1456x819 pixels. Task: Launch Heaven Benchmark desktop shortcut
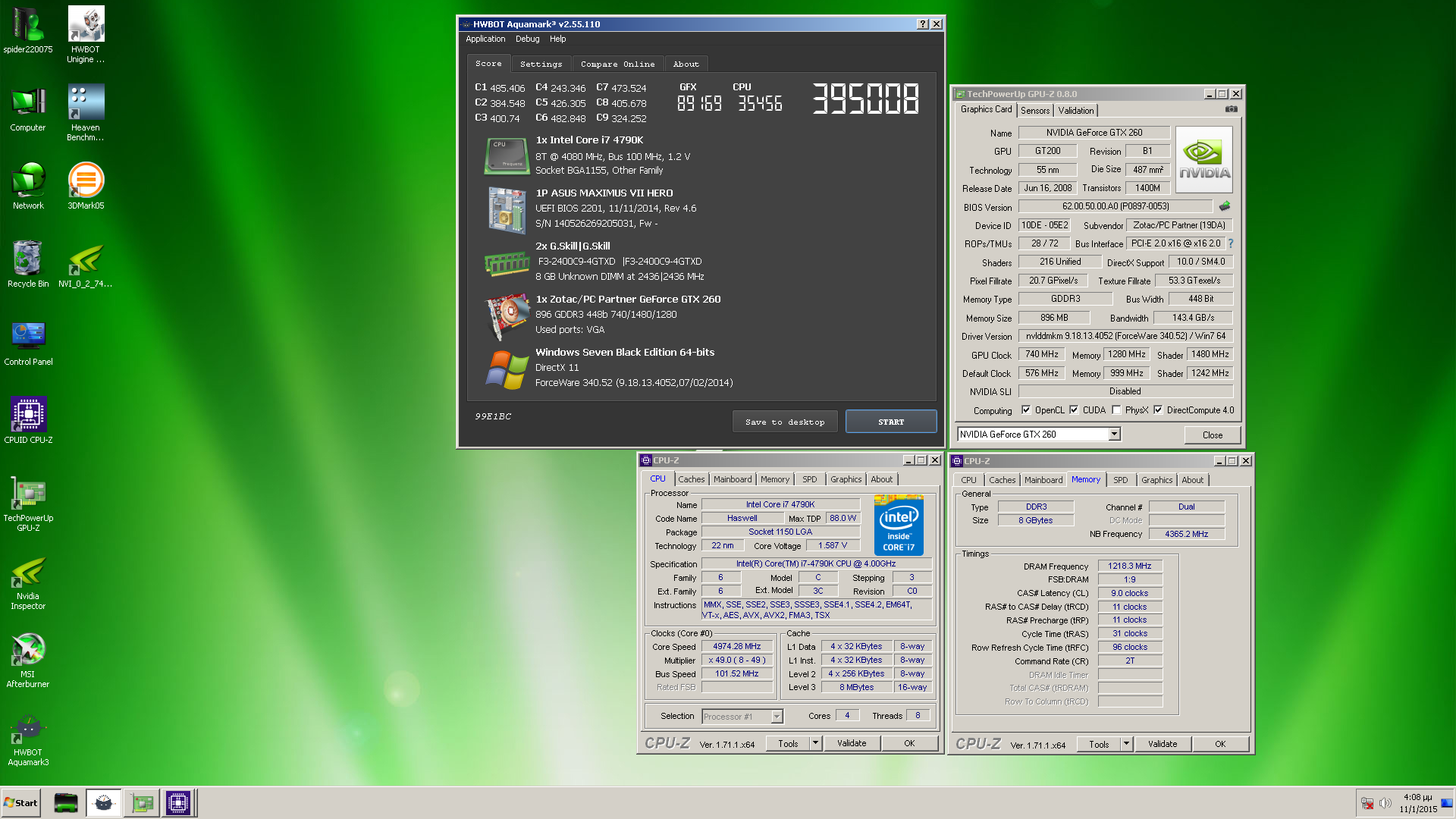click(86, 112)
